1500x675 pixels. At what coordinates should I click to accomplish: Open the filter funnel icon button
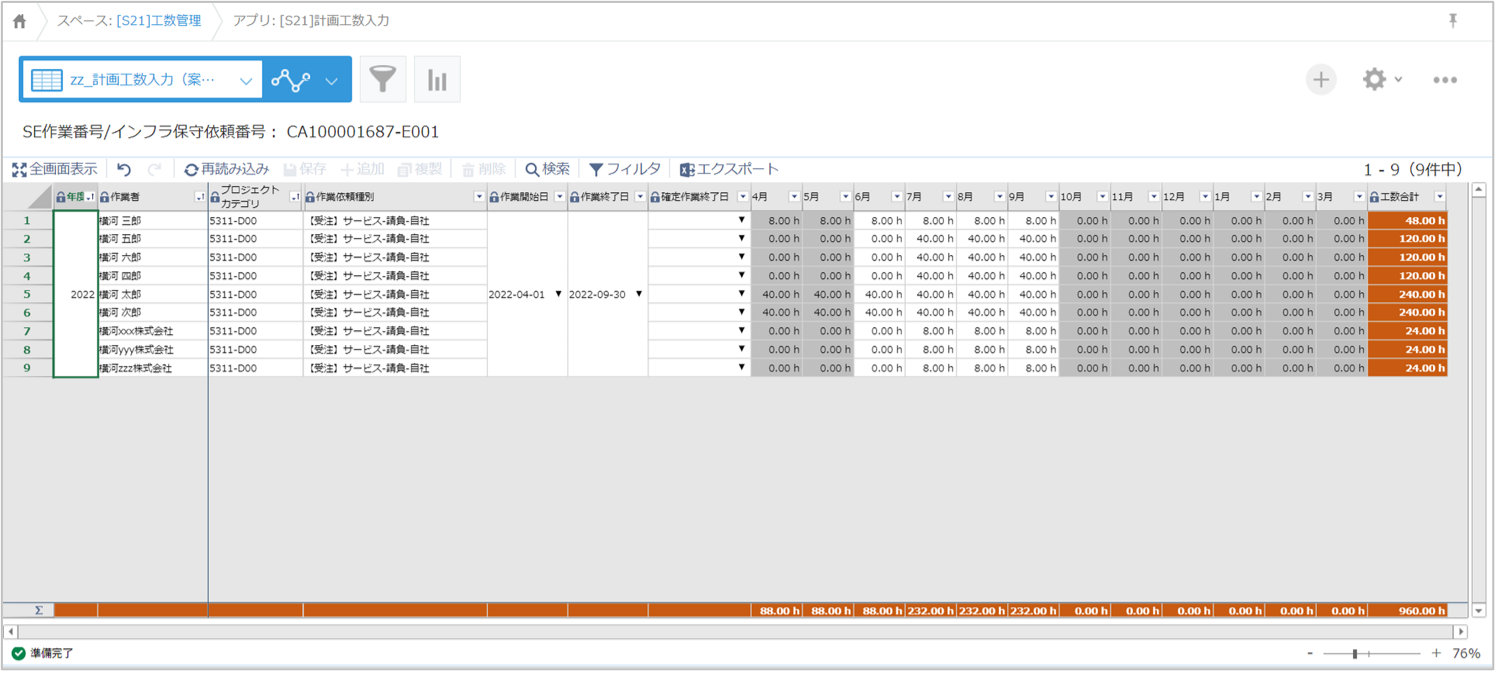[x=383, y=80]
